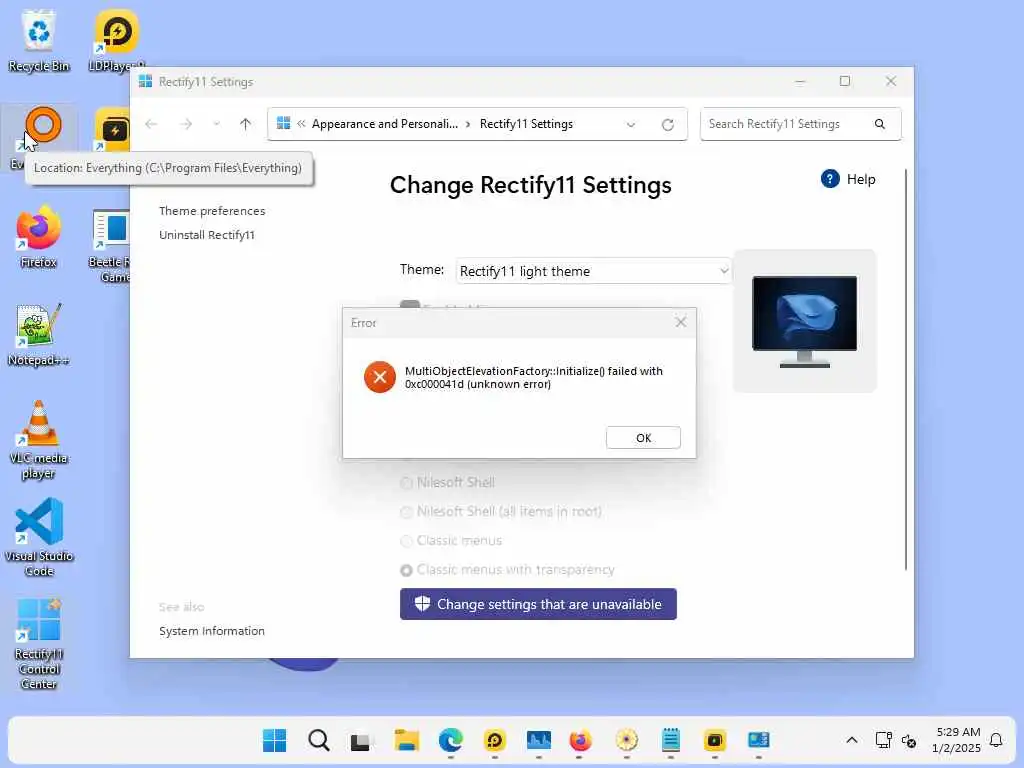Image resolution: width=1024 pixels, height=768 pixels.
Task: Select the Classic menus radio button
Action: click(406, 541)
